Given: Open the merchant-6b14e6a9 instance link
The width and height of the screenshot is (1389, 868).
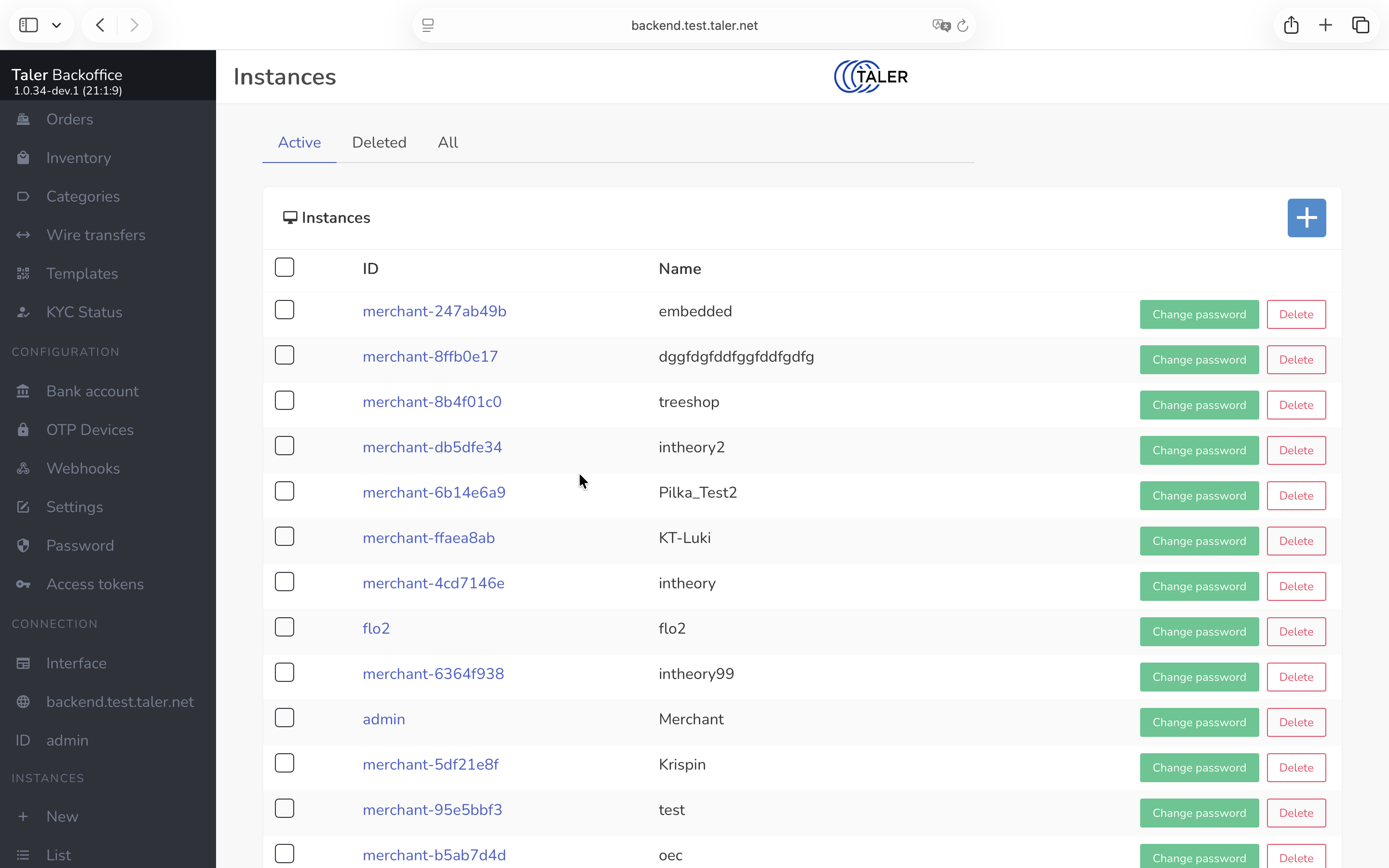Looking at the screenshot, I should (434, 492).
